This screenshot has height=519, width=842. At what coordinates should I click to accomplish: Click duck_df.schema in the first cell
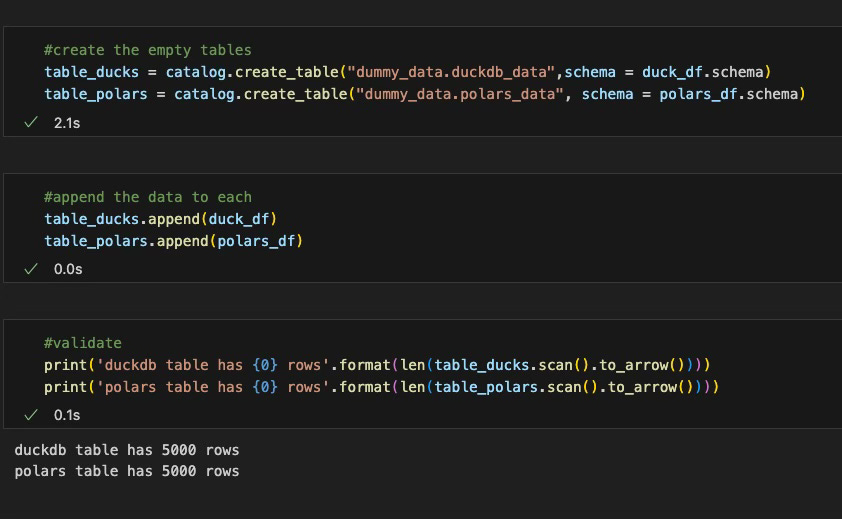(702, 72)
